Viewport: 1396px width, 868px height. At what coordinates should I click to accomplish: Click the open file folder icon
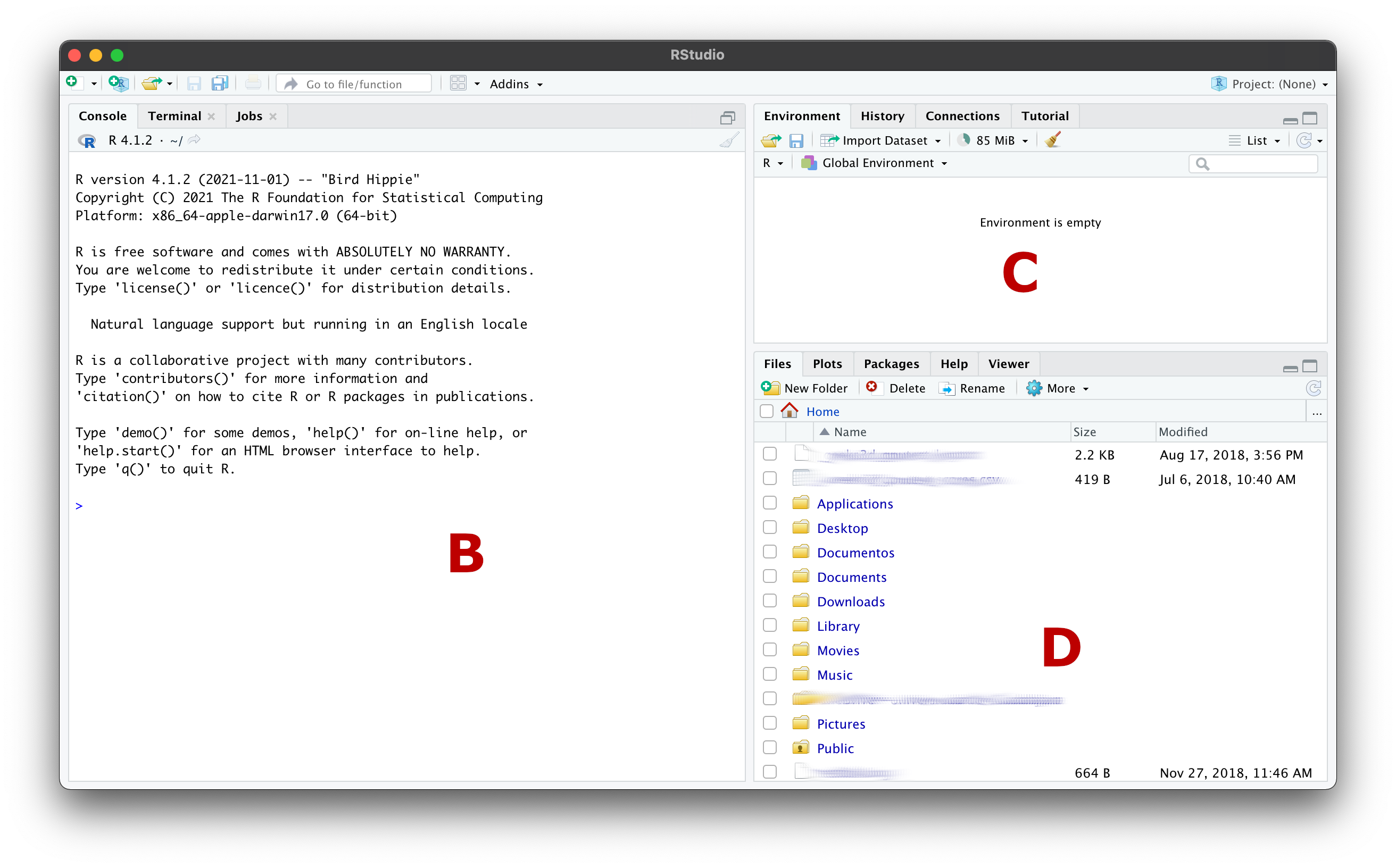coord(152,84)
